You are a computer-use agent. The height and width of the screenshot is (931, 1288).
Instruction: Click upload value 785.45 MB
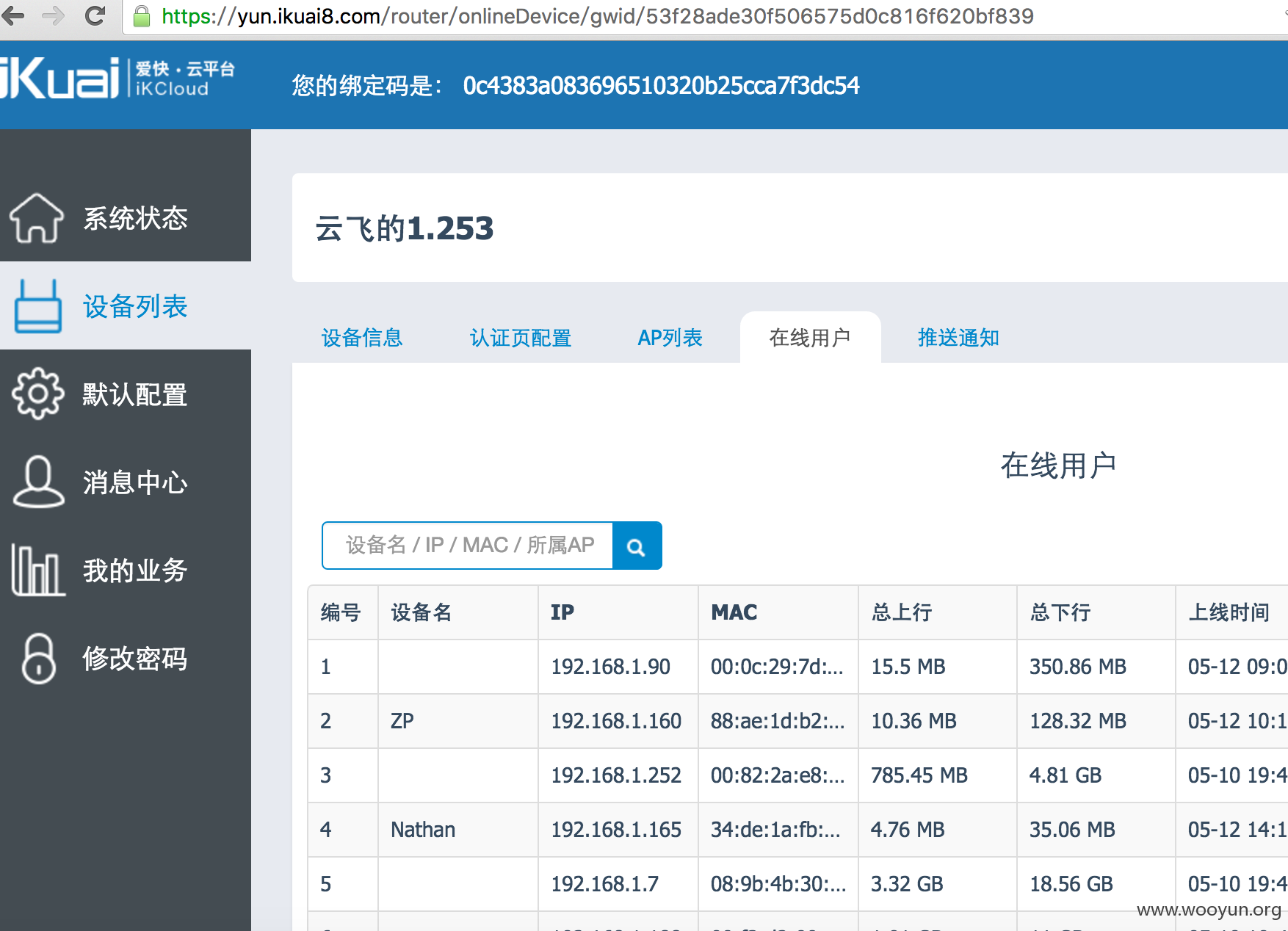click(919, 775)
